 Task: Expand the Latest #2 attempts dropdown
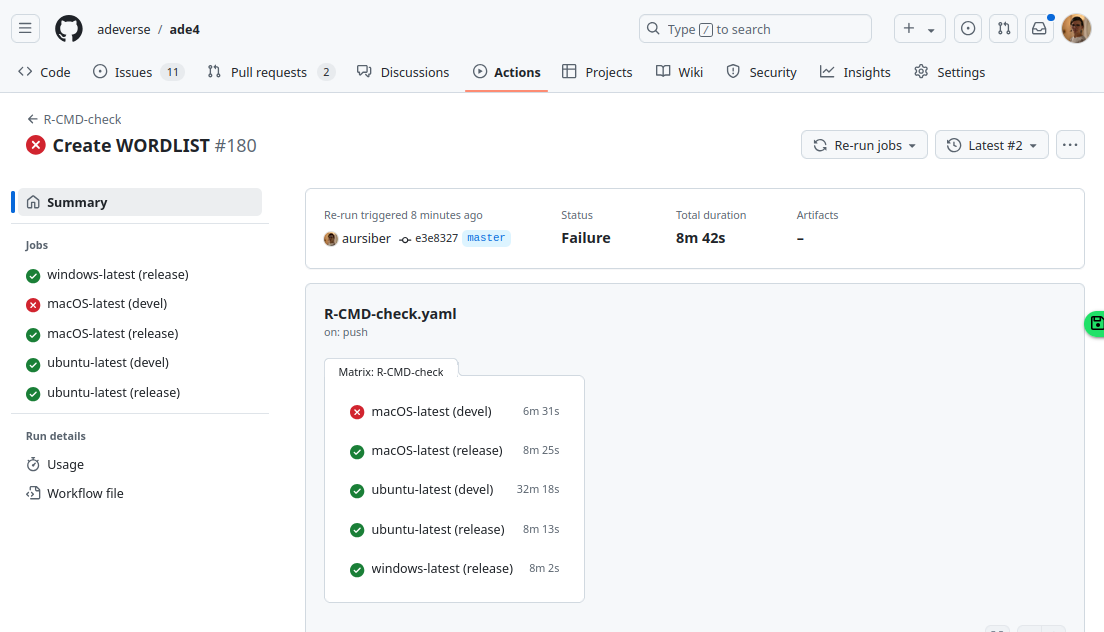click(x=991, y=145)
